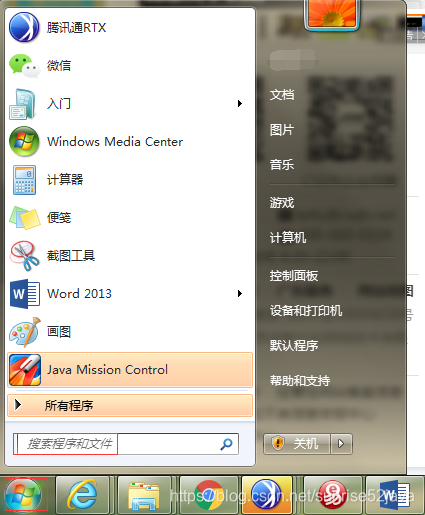
Task: Click the 搜索程序和文件 search box
Action: 126,444
